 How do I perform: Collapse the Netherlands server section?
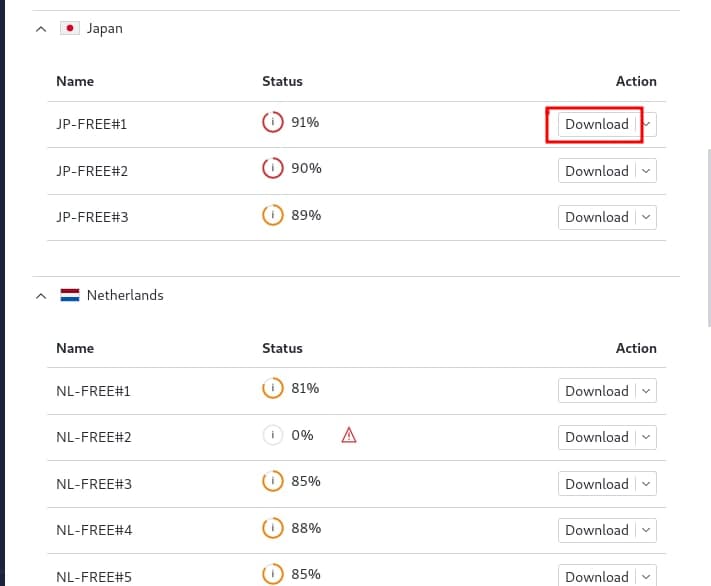pyautogui.click(x=41, y=296)
